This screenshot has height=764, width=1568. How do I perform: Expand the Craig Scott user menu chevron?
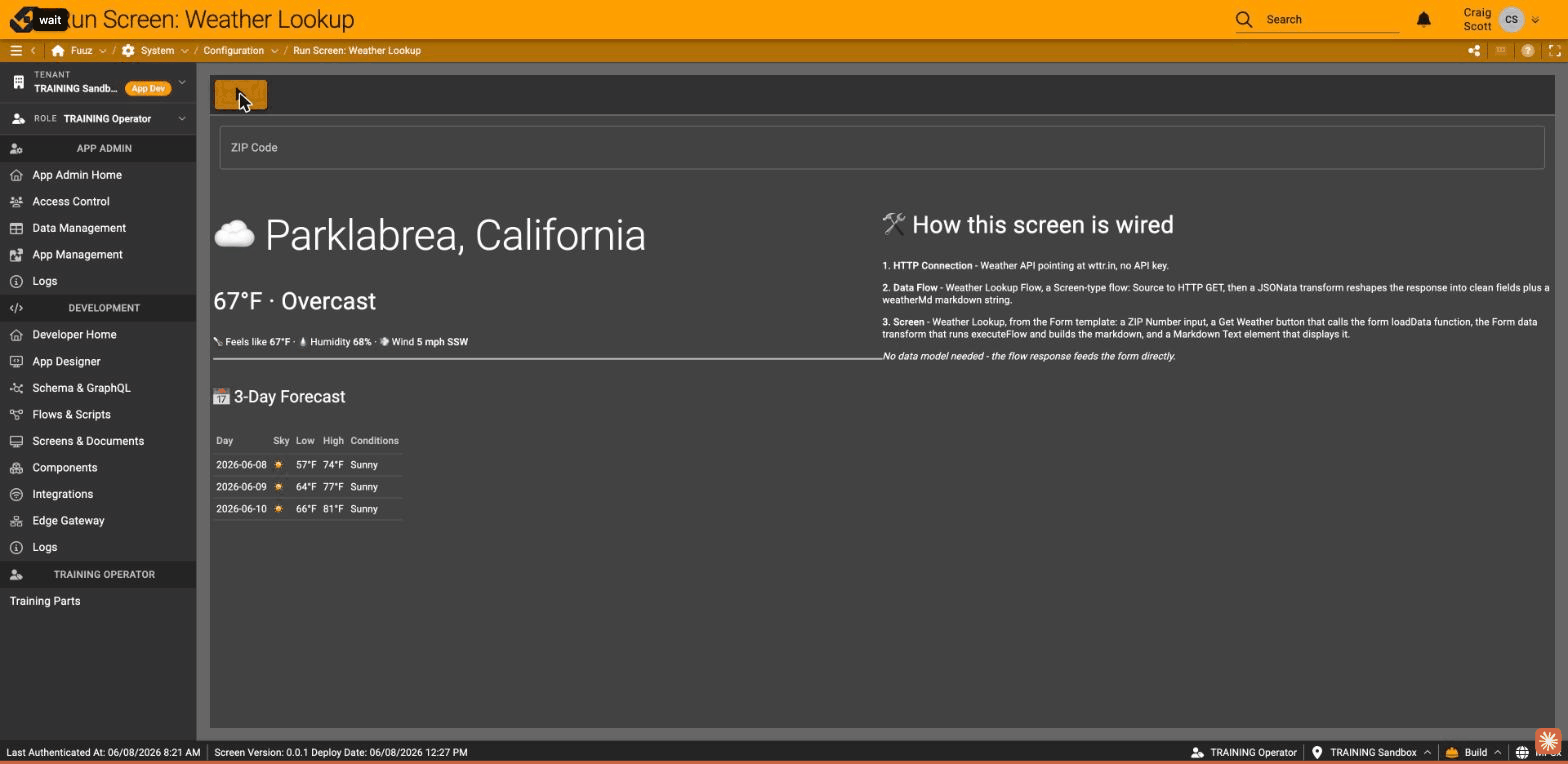point(1535,20)
